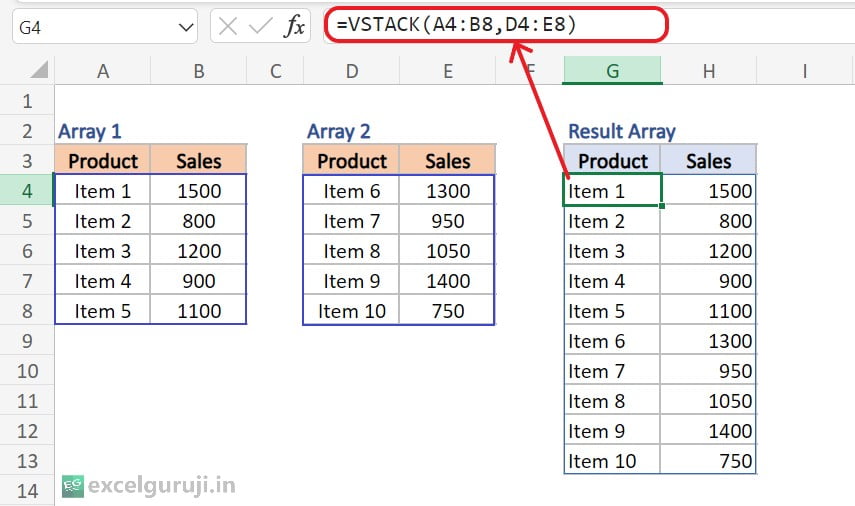Select row 14 header
Screen dimensions: 855x506
[x=27, y=491]
